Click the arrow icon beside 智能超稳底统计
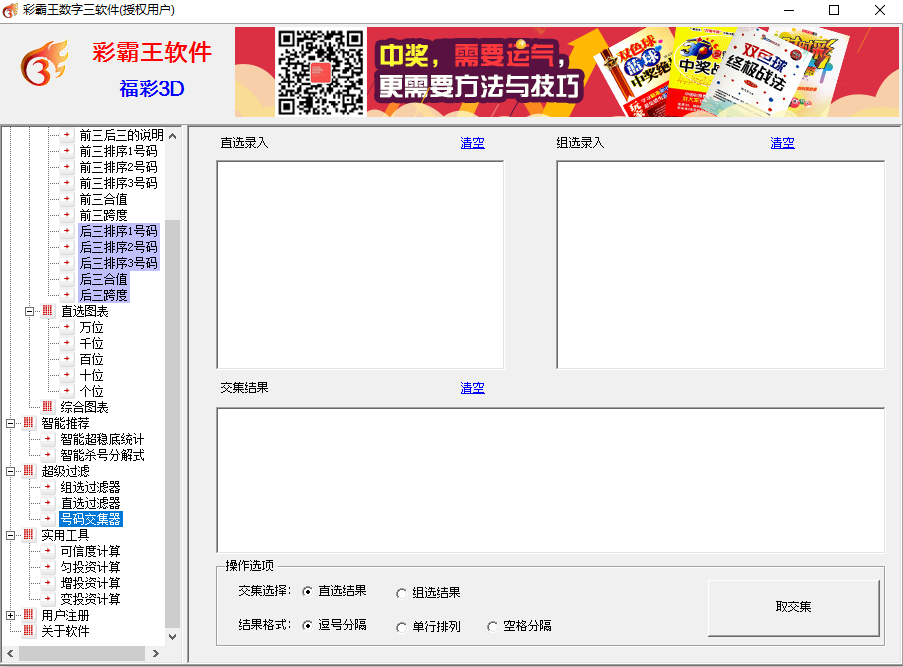 coord(48,439)
